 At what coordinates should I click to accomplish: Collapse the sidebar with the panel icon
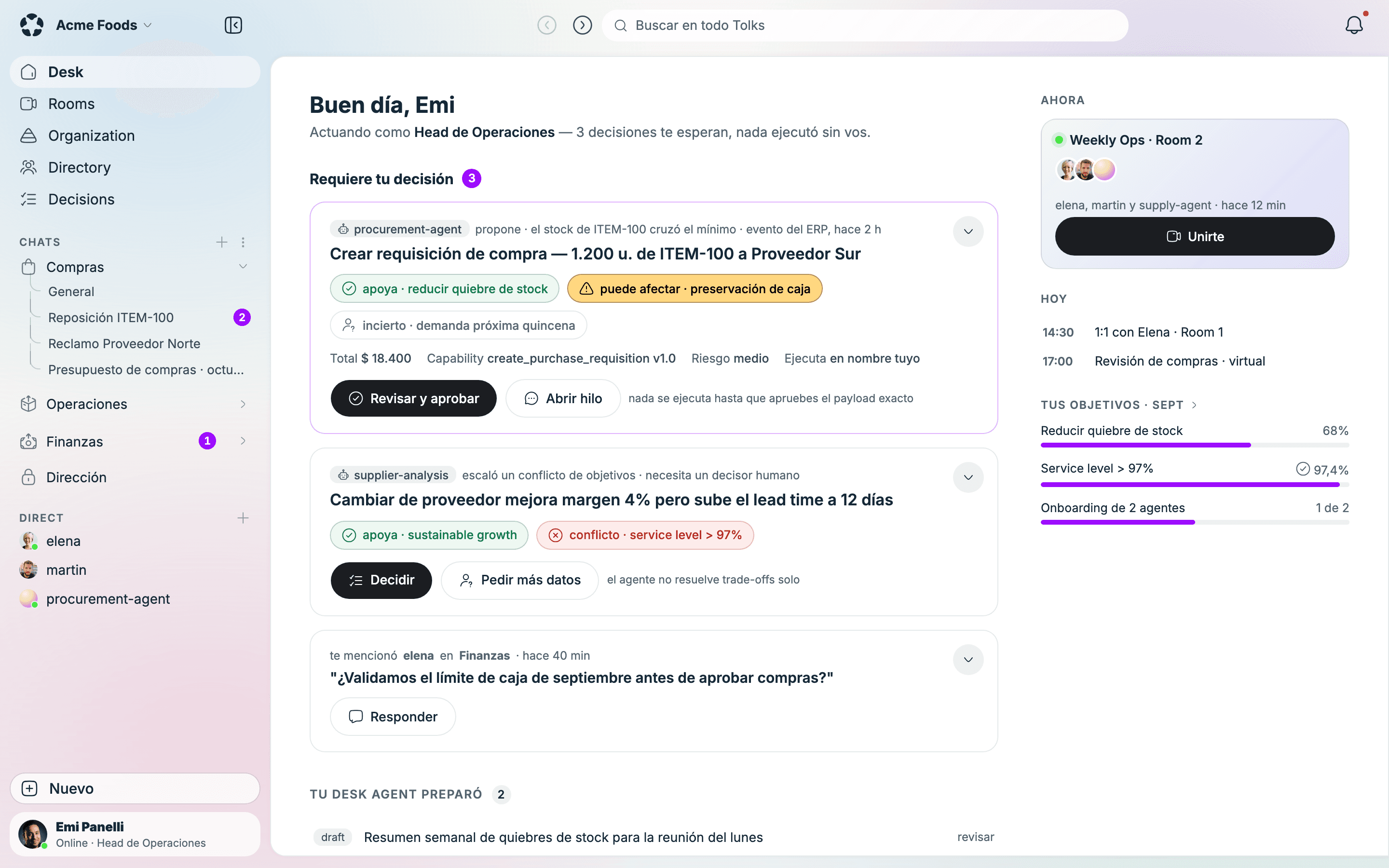pyautogui.click(x=233, y=25)
